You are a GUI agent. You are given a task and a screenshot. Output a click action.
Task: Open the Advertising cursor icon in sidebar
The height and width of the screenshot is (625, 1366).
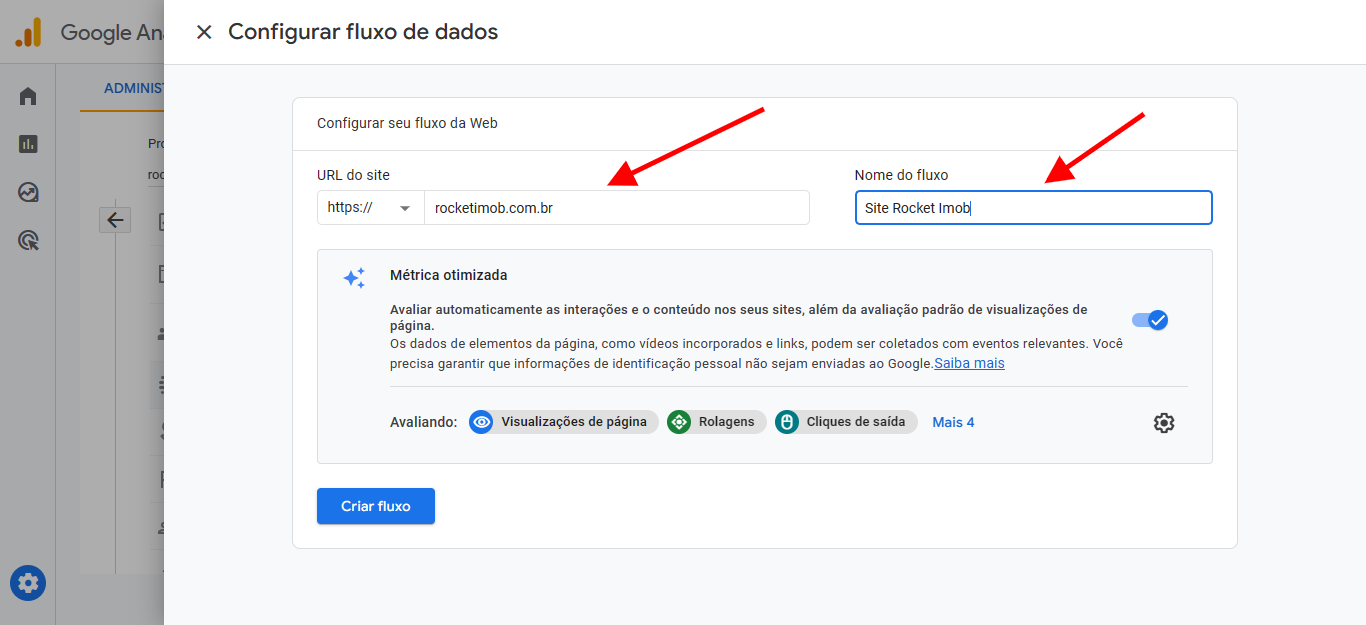(x=28, y=240)
